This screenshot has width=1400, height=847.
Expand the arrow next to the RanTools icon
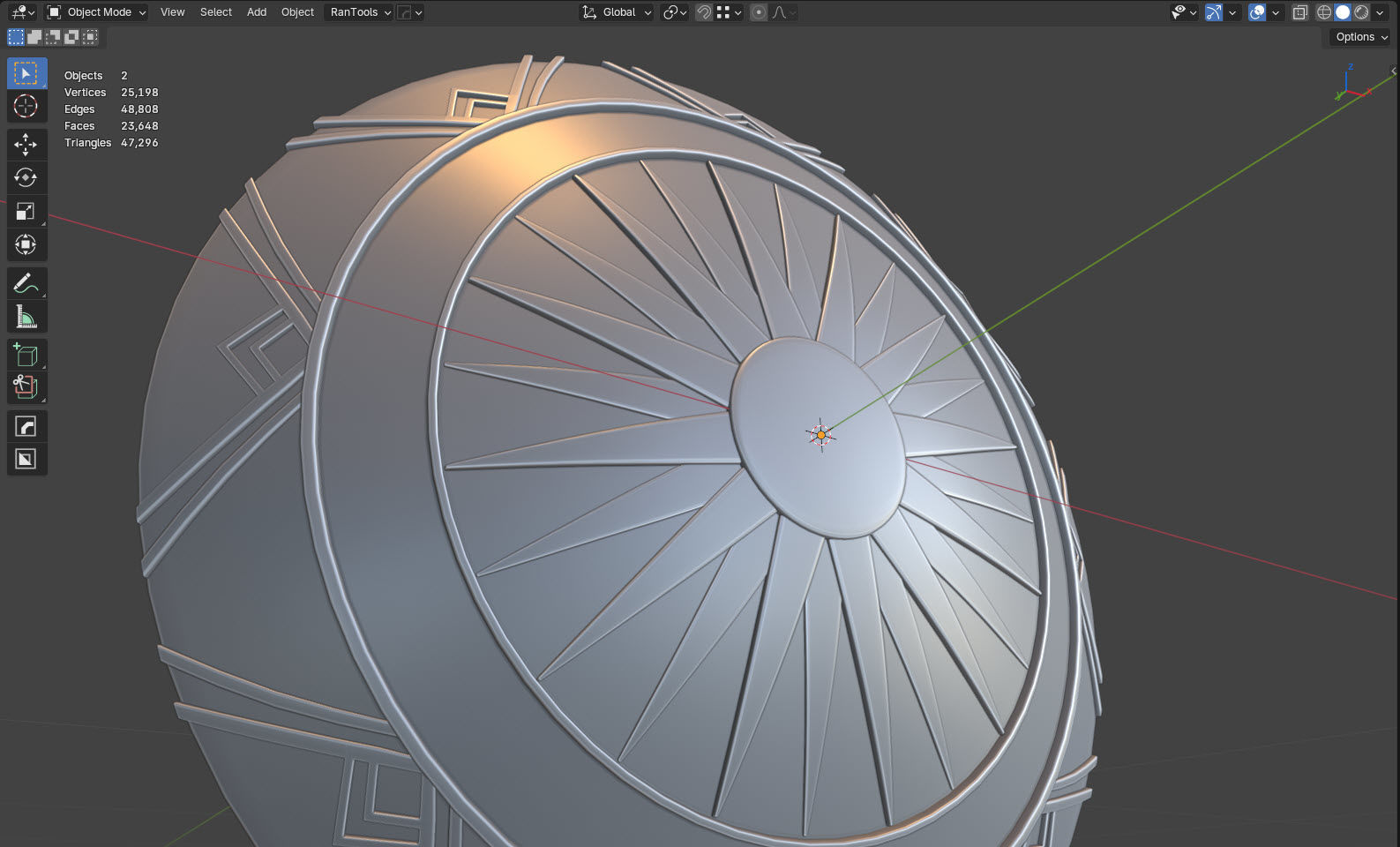click(418, 12)
